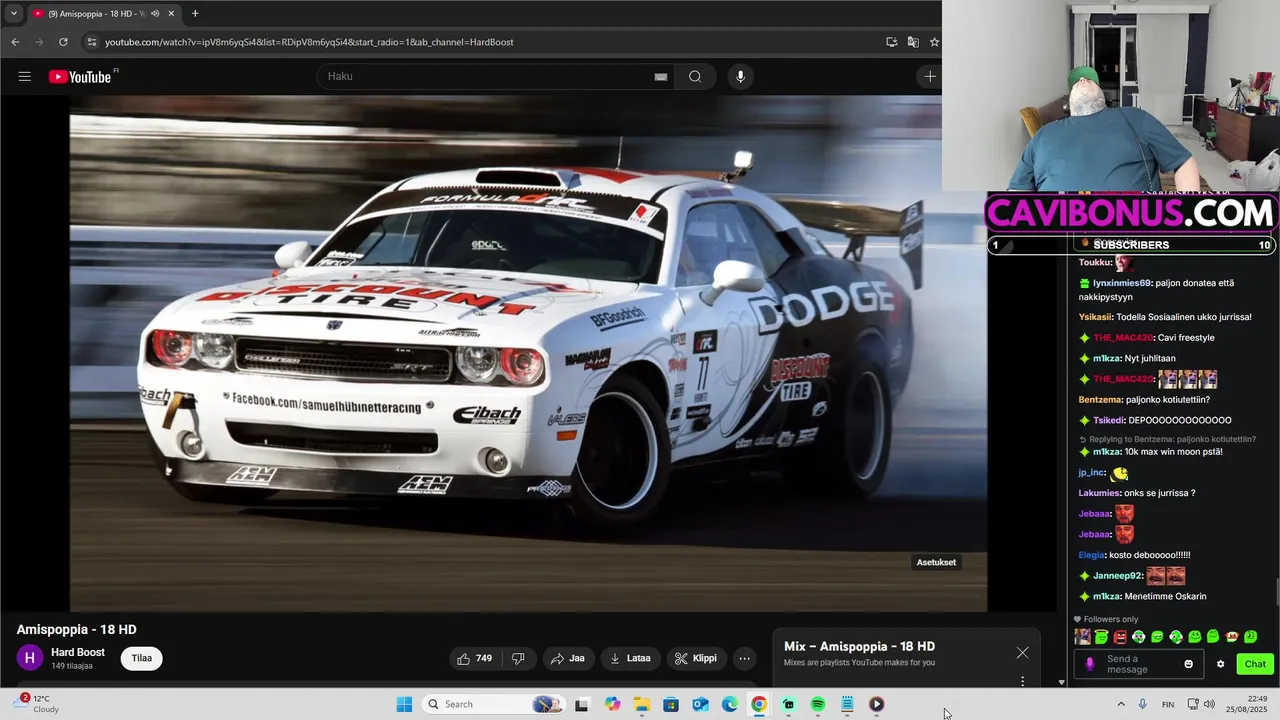Image resolution: width=1280 pixels, height=720 pixels.
Task: Go back with browser back arrow
Action: [15, 42]
